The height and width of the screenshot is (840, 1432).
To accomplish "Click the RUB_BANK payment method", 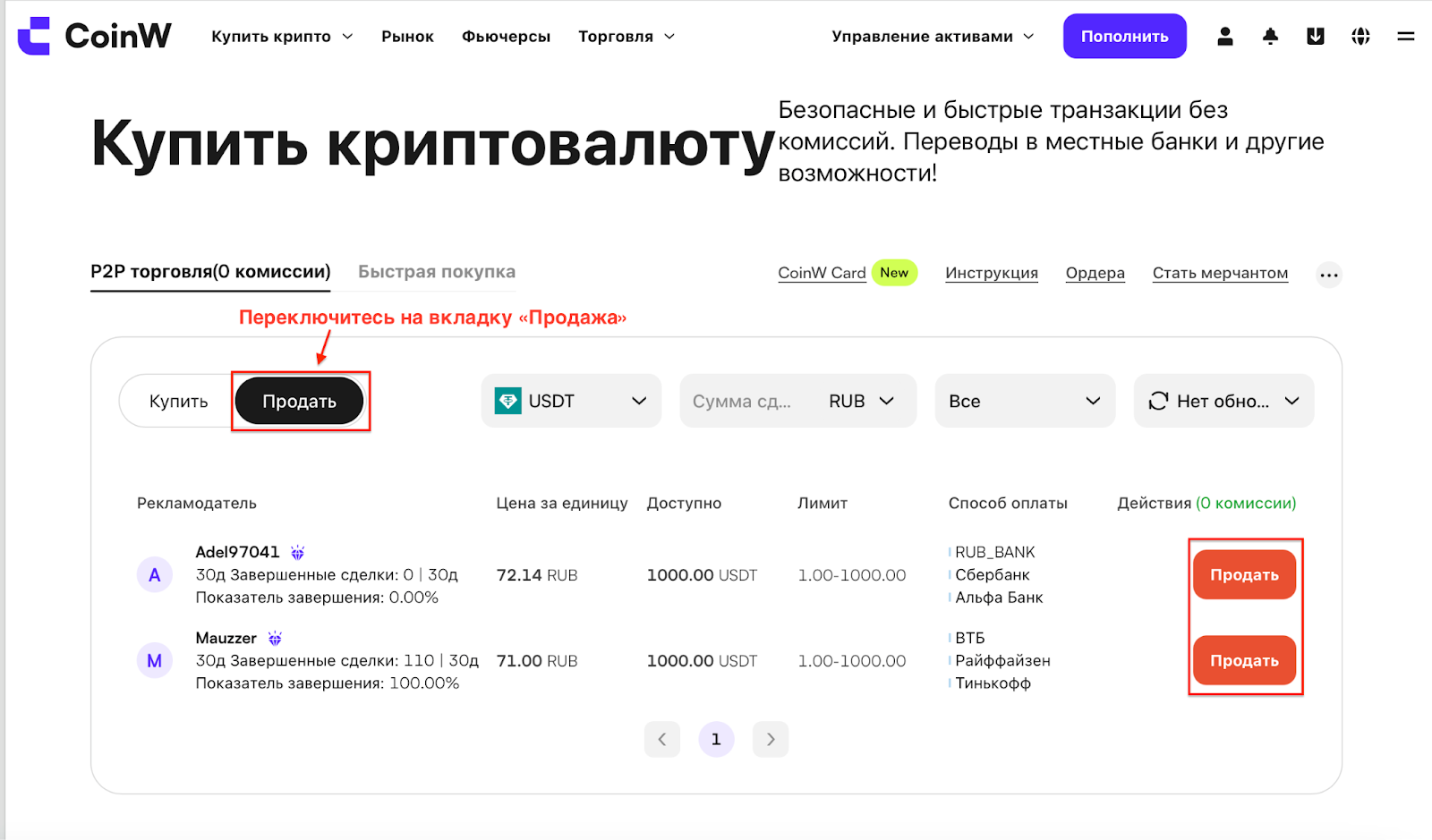I will click(x=994, y=552).
